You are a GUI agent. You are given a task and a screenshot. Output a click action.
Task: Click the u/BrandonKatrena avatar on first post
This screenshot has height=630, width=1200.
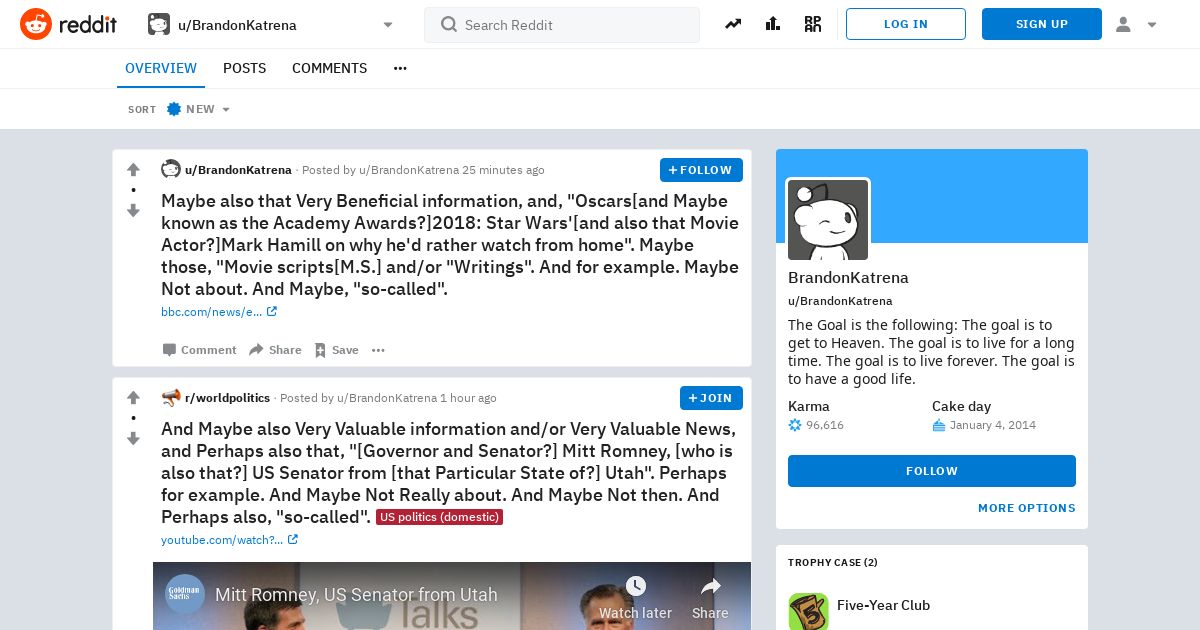(x=171, y=169)
